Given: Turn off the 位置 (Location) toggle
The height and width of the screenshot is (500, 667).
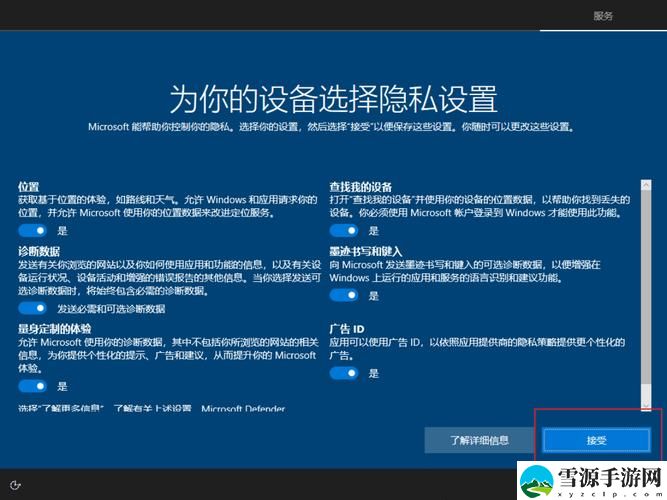Looking at the screenshot, I should coord(32,231).
